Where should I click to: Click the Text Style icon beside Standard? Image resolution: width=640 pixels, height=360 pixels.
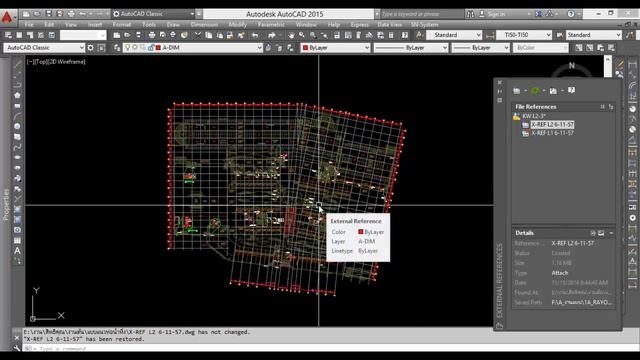pos(419,35)
